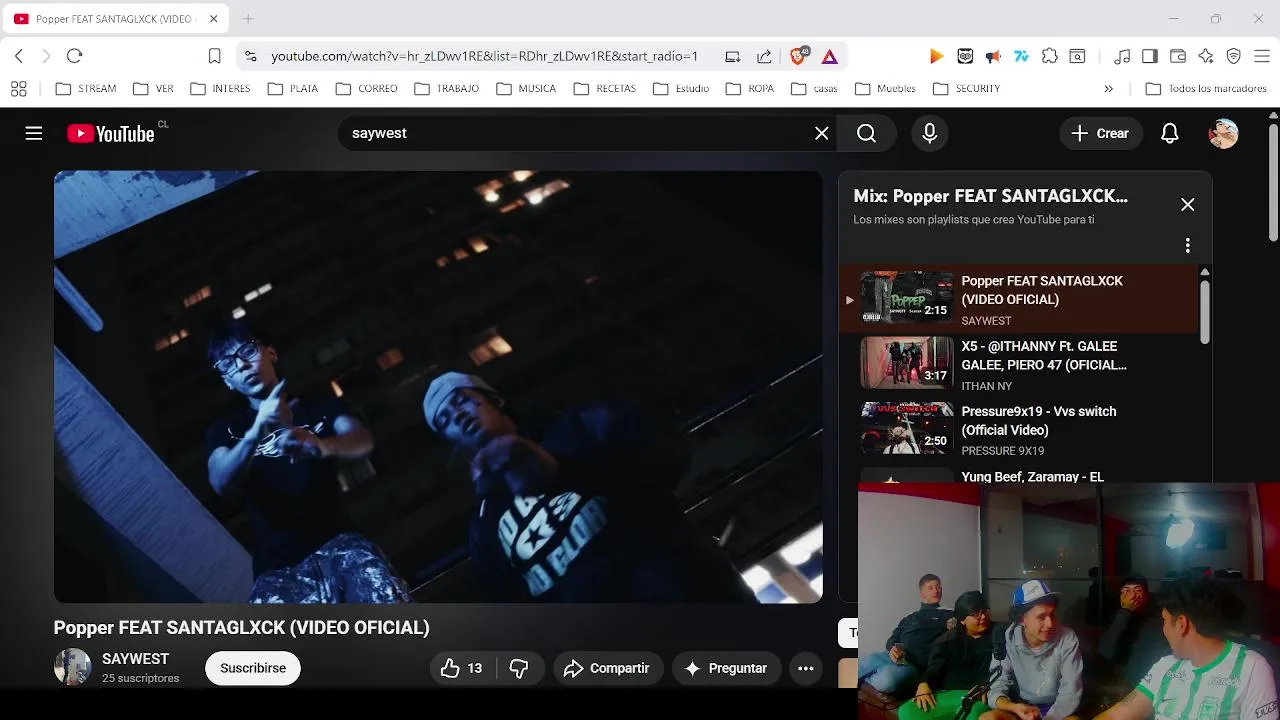Click the Crear create button
The image size is (1280, 720).
pos(1100,133)
